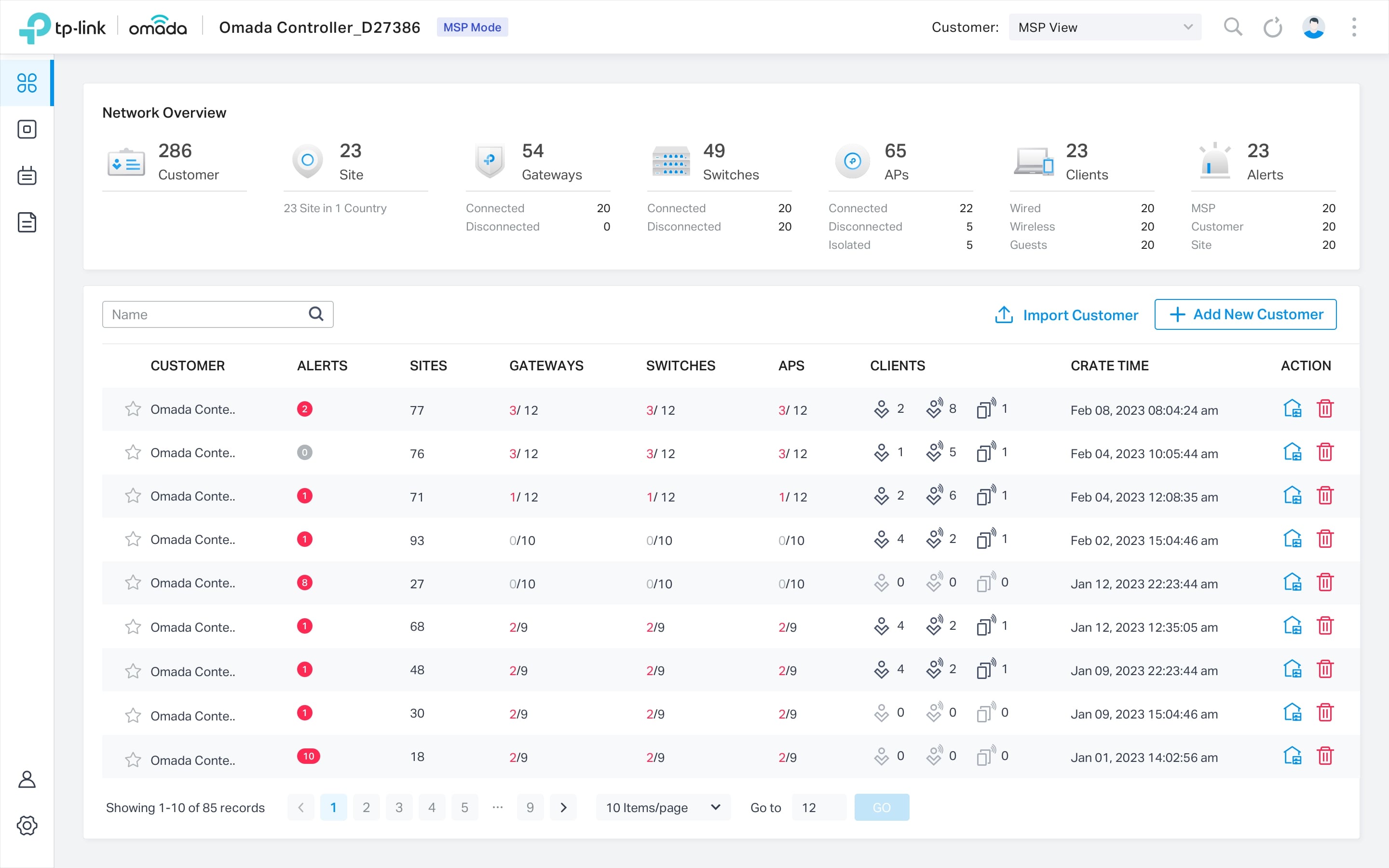Click Import Customer link
Viewport: 1389px width, 868px height.
tap(1066, 314)
